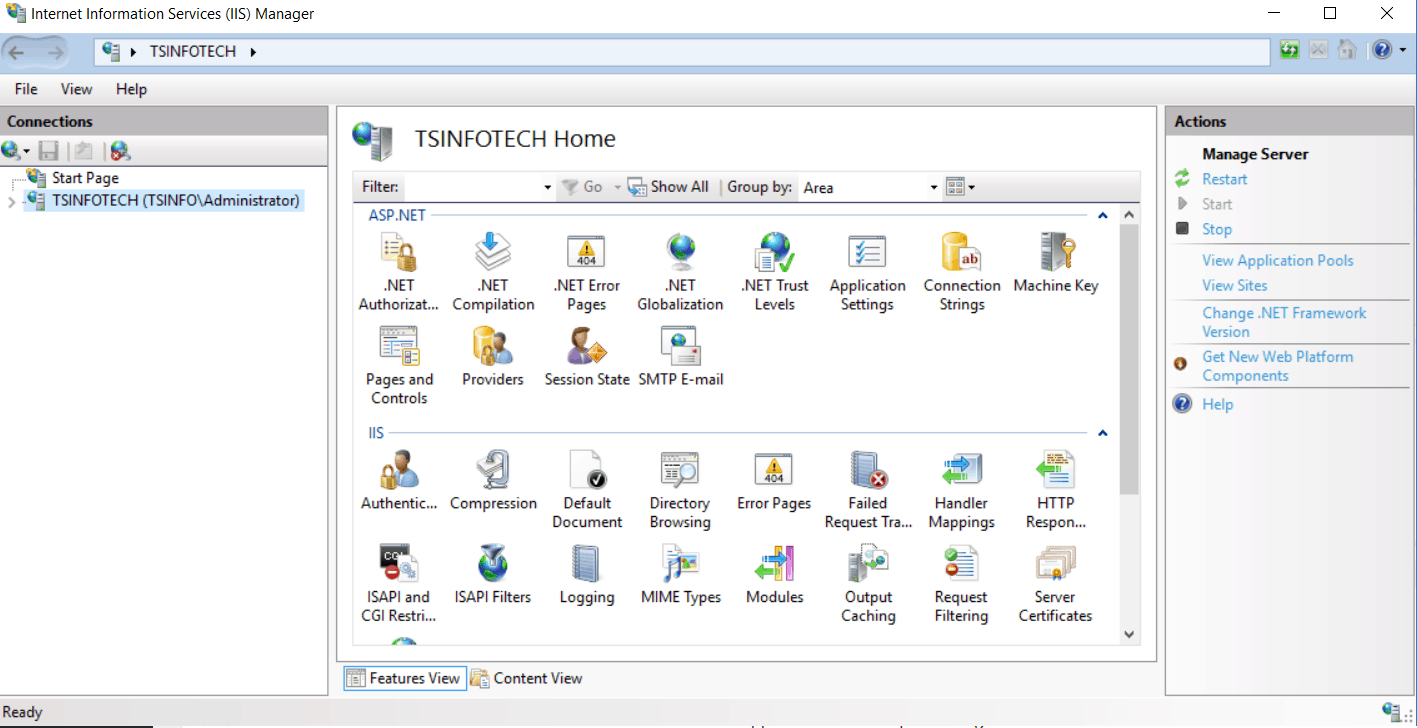This screenshot has width=1417, height=728.
Task: Switch to Content View
Action: [527, 678]
